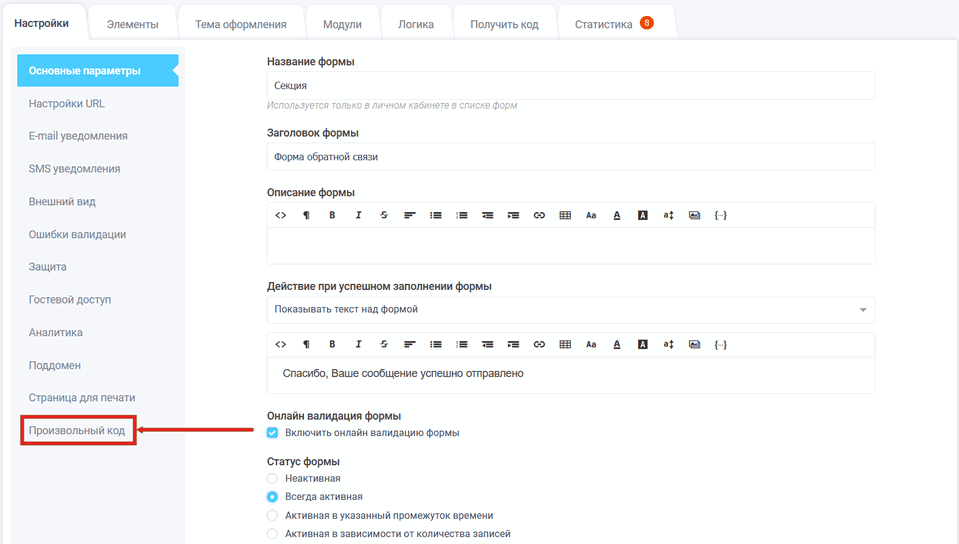Insert an image in the success message editor

click(x=694, y=345)
